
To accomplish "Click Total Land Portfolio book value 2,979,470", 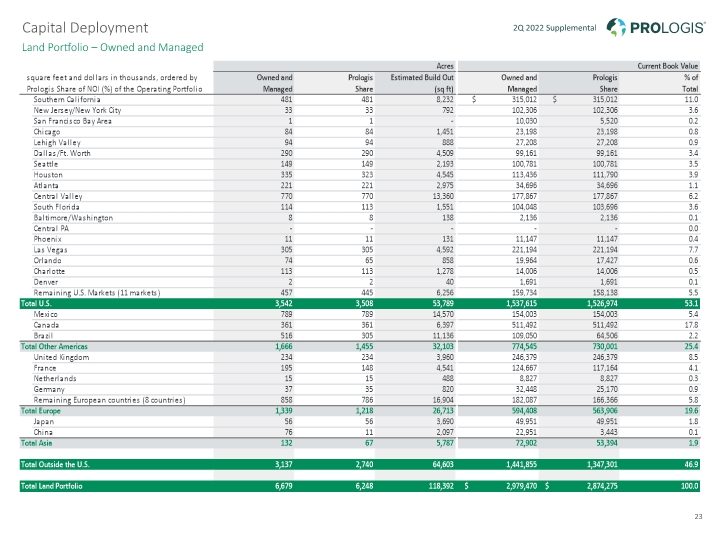I will pos(521,486).
